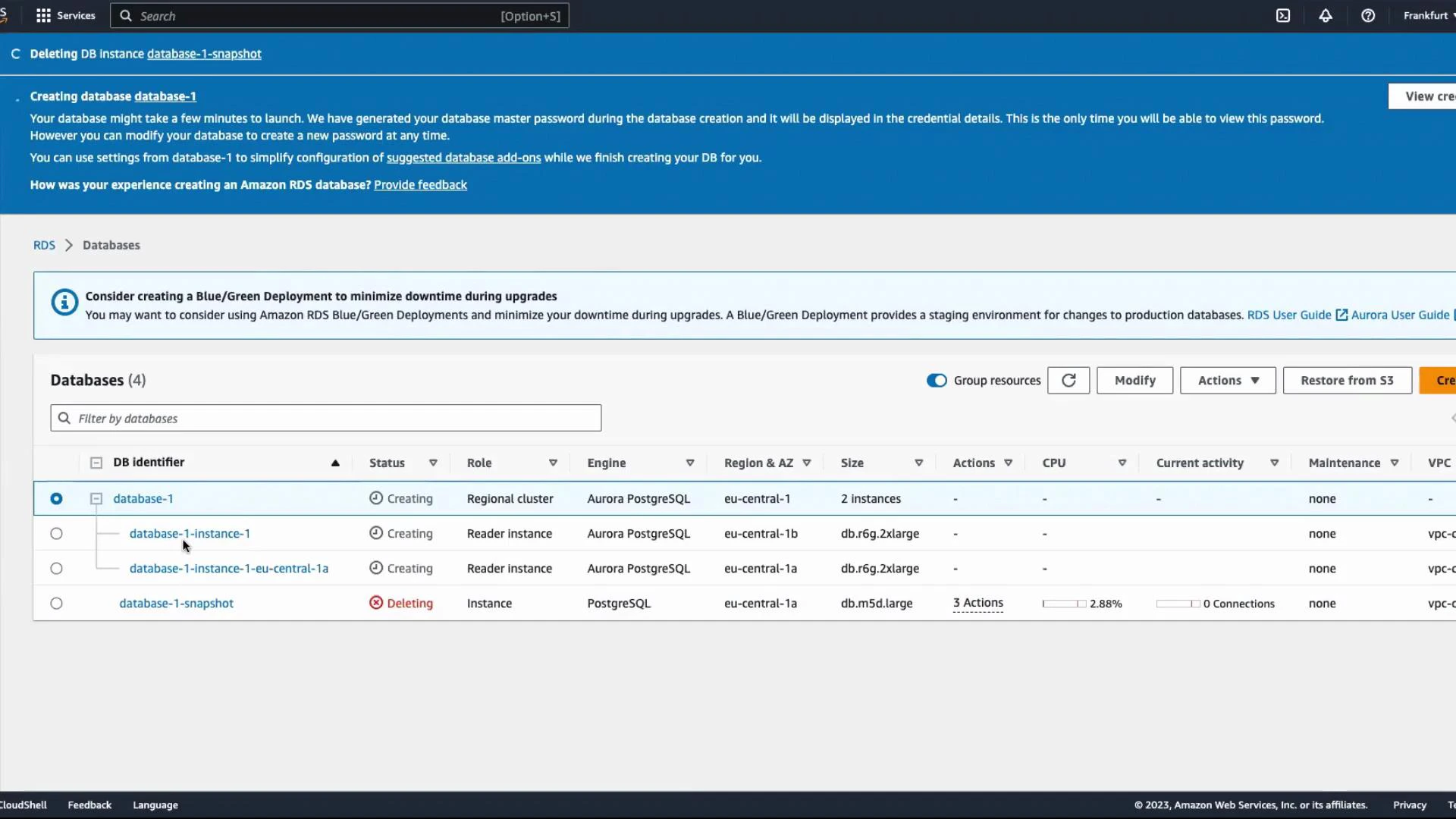Open the notifications bell icon
The image size is (1456, 819).
point(1325,15)
